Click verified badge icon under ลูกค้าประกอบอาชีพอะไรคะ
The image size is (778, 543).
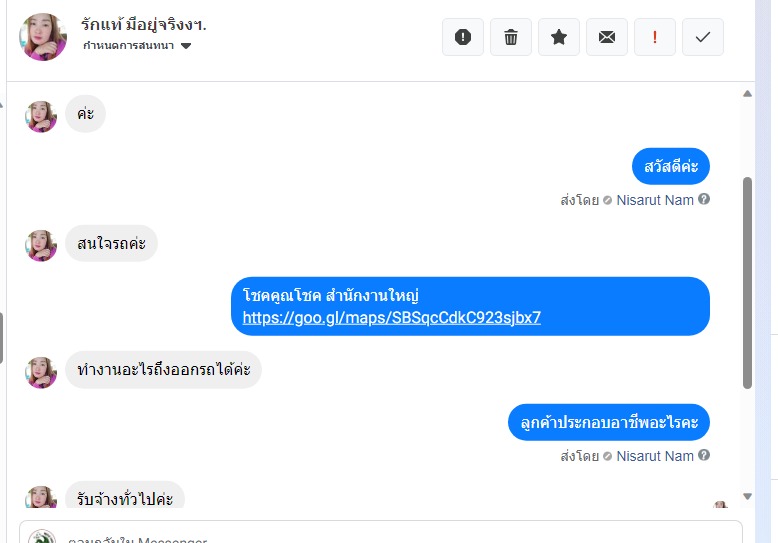[607, 457]
